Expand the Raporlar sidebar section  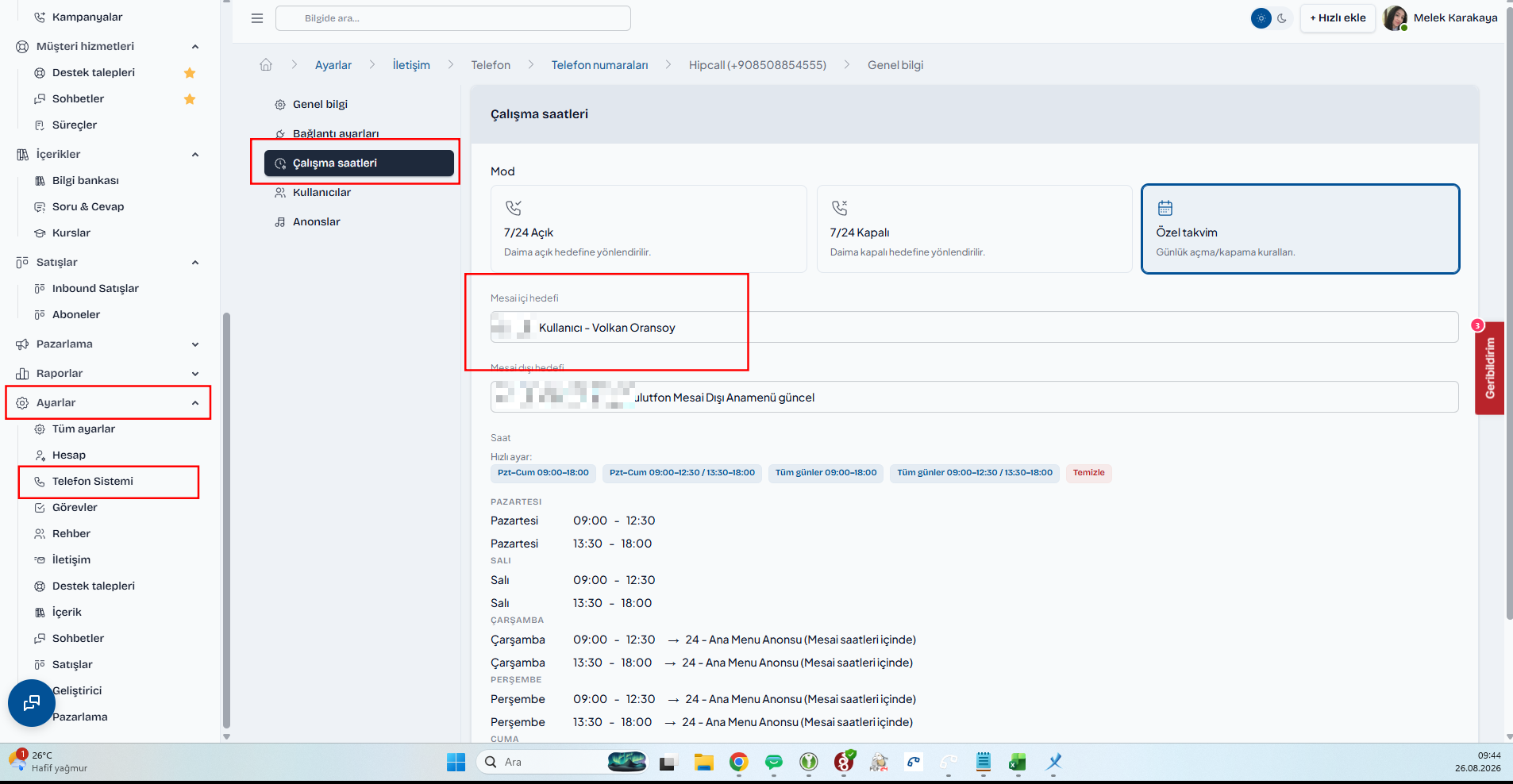(195, 374)
